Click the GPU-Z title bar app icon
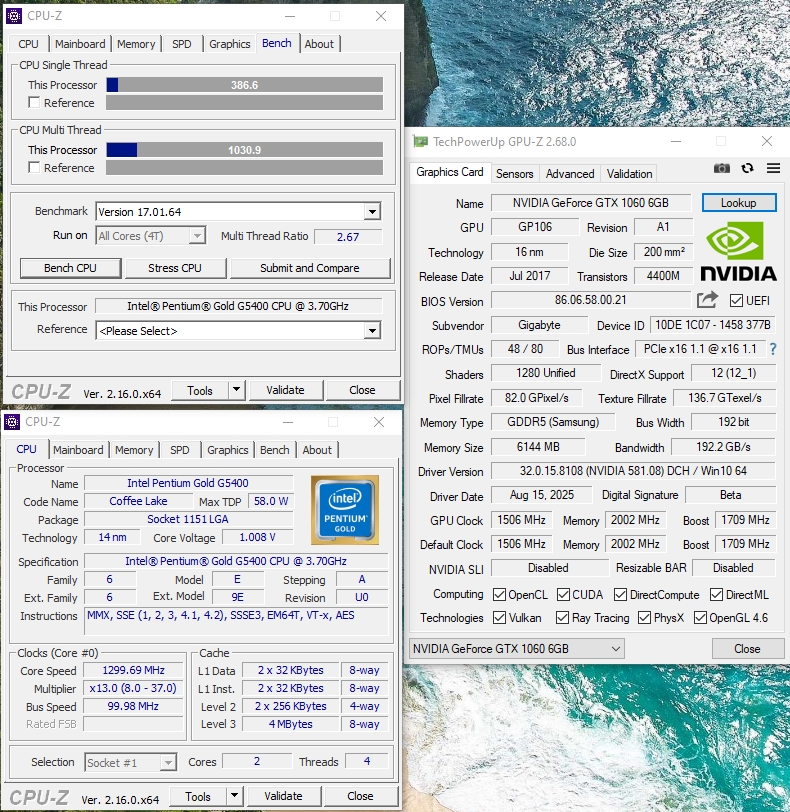Viewport: 790px width, 812px height. (421, 142)
